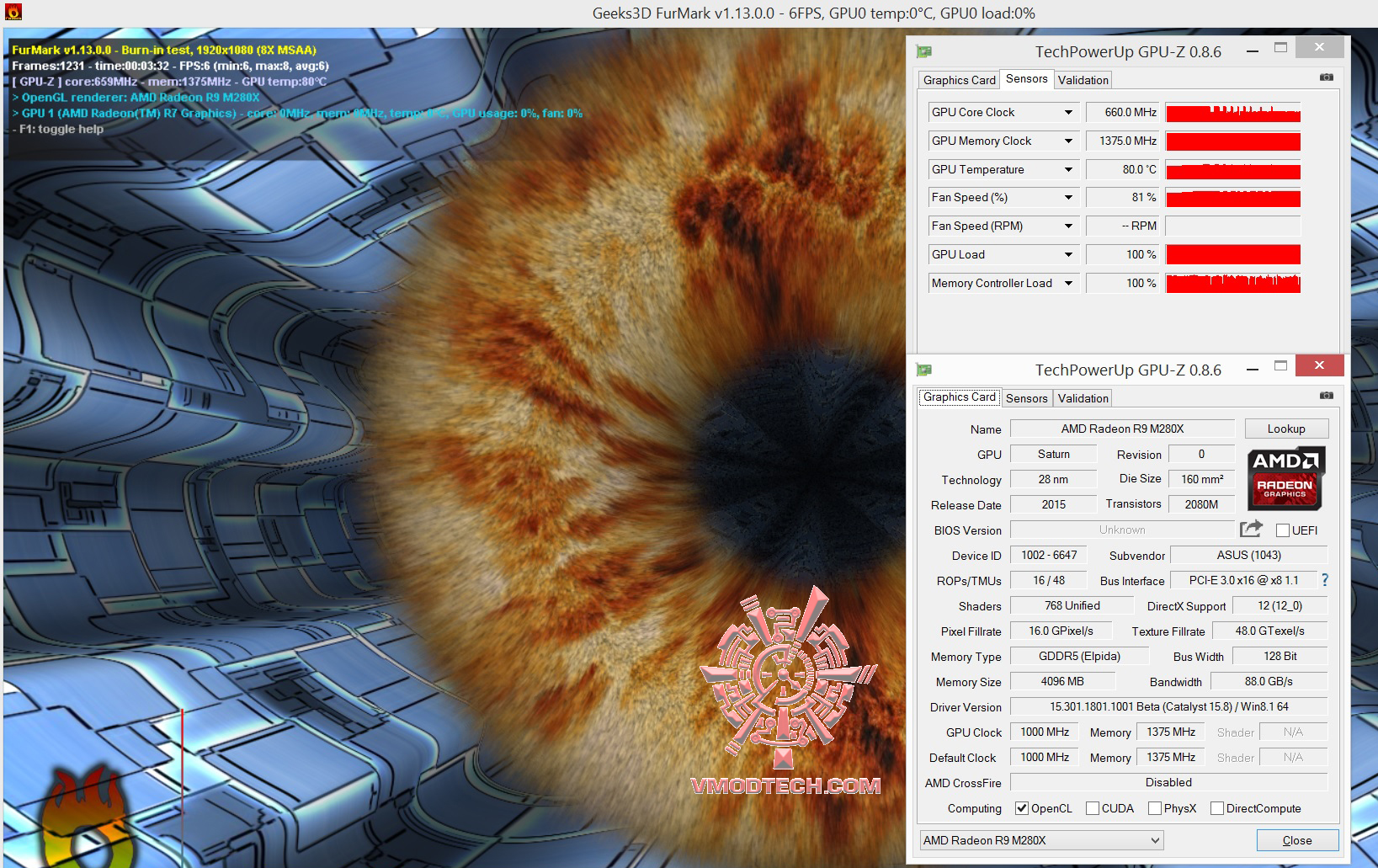Check the DirectCompute checkbox
Viewport: 1378px width, 868px height.
[1217, 808]
